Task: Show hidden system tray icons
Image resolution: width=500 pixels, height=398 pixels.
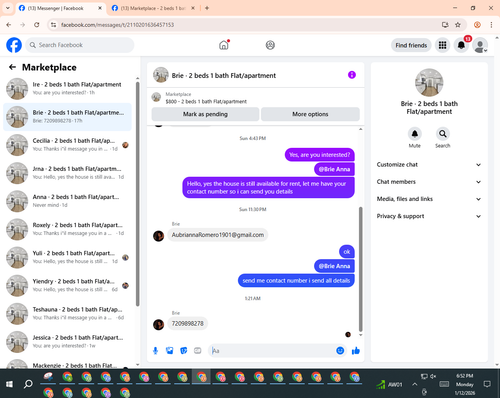Action: click(x=414, y=384)
